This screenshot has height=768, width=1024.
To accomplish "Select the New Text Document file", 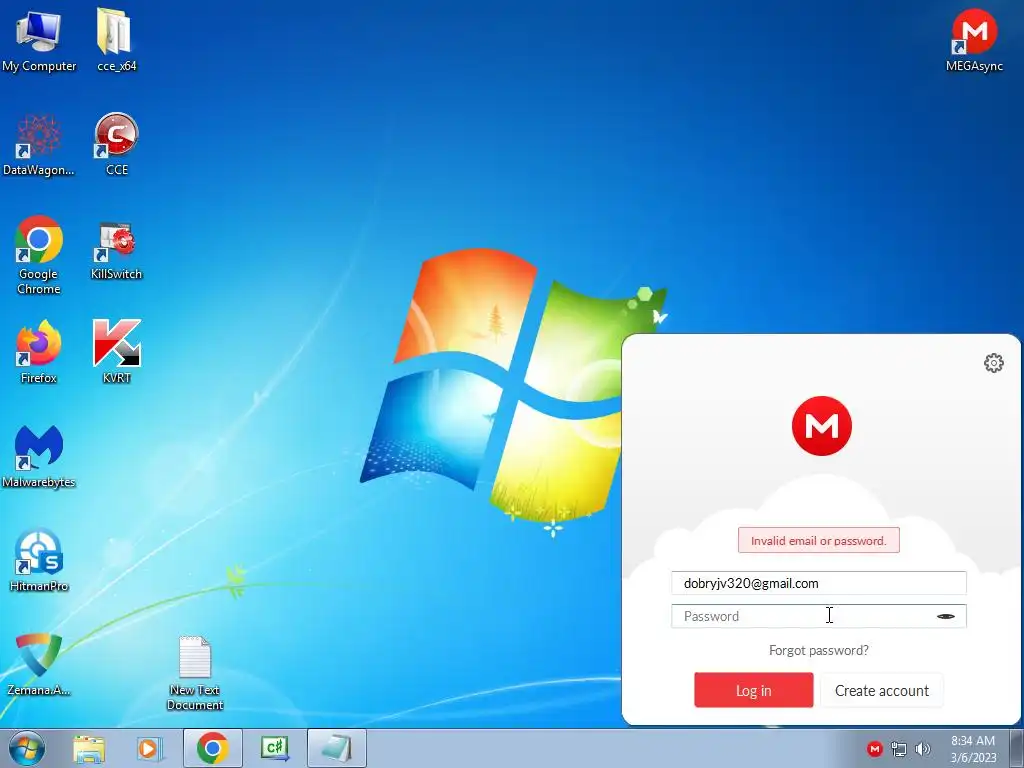I will click(x=195, y=673).
